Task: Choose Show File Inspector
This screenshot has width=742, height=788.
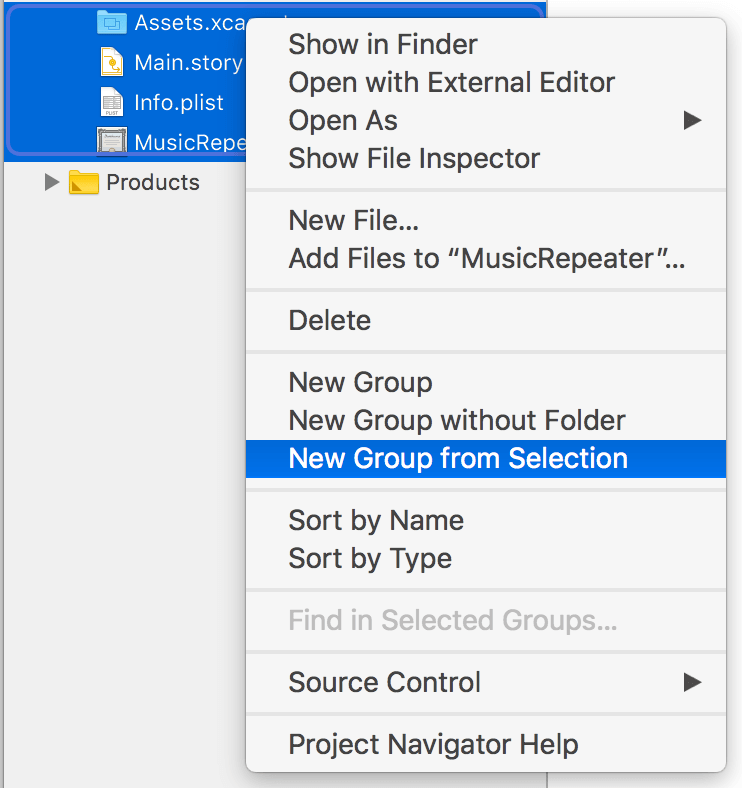Action: point(414,158)
